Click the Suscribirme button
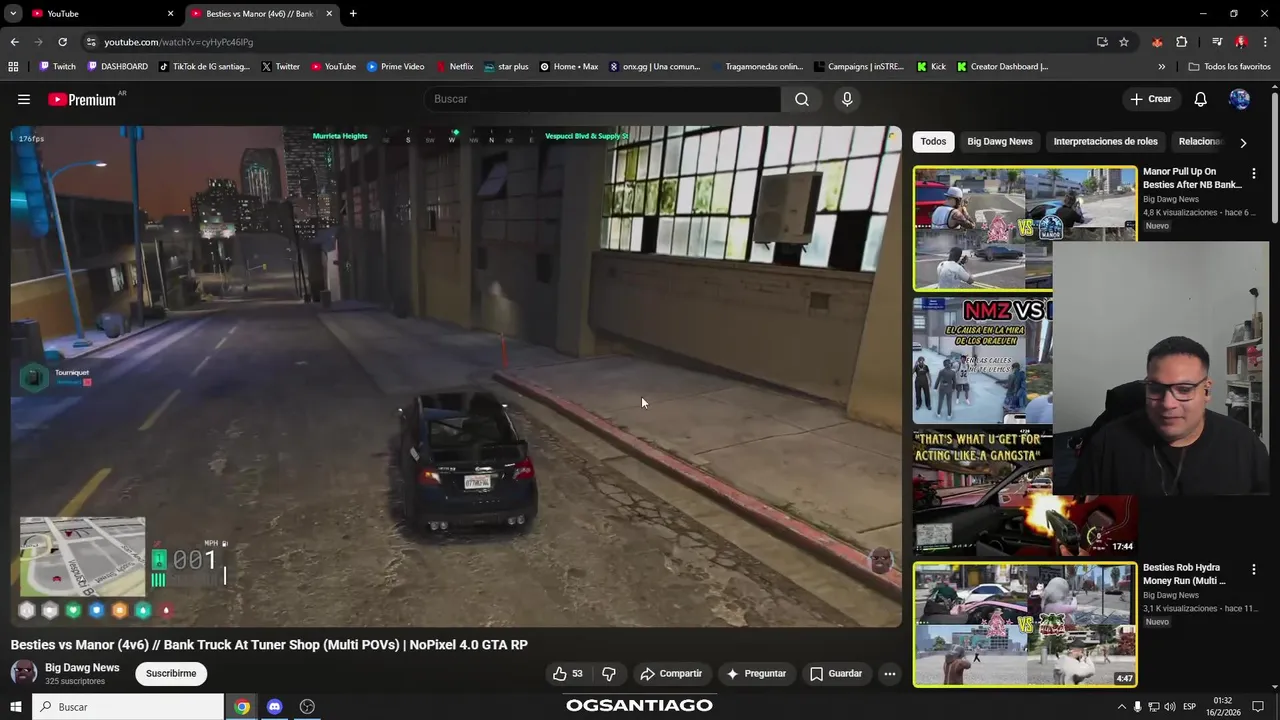 click(x=171, y=674)
